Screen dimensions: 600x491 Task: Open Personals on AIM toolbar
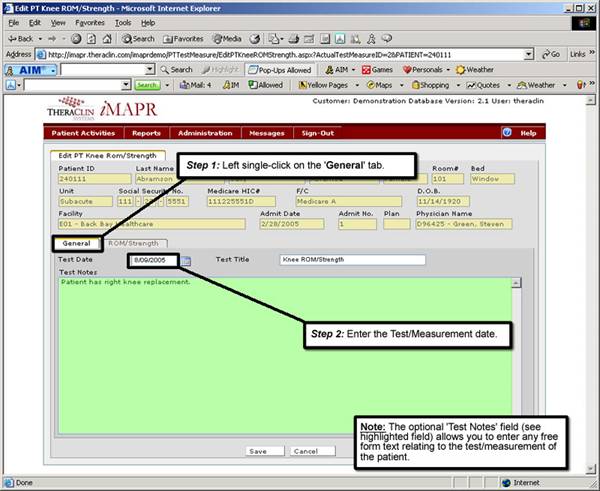pos(423,70)
